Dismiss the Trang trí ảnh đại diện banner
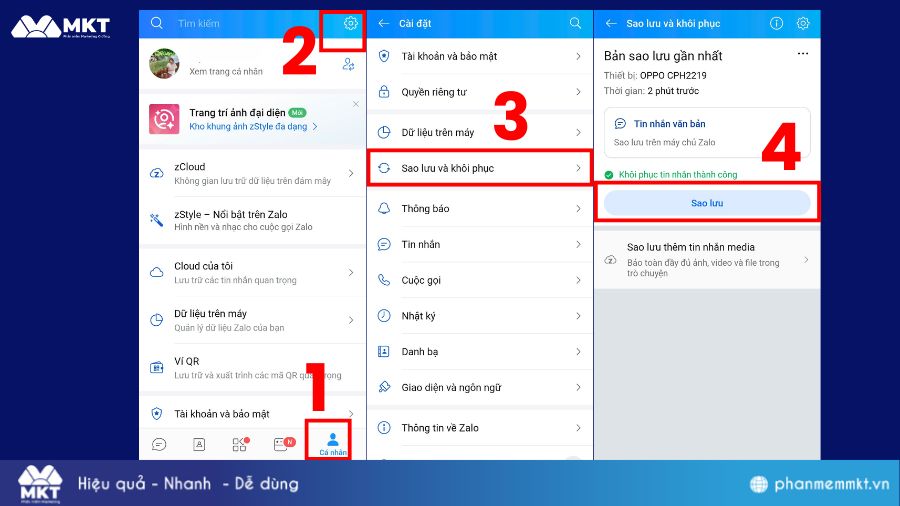 (x=356, y=104)
